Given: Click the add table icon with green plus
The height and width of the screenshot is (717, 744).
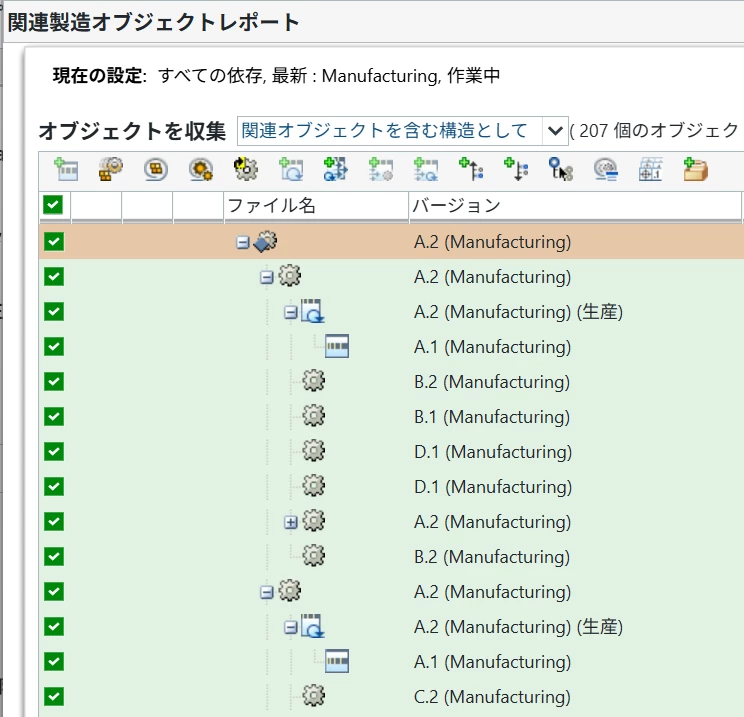Looking at the screenshot, I should [x=66, y=169].
